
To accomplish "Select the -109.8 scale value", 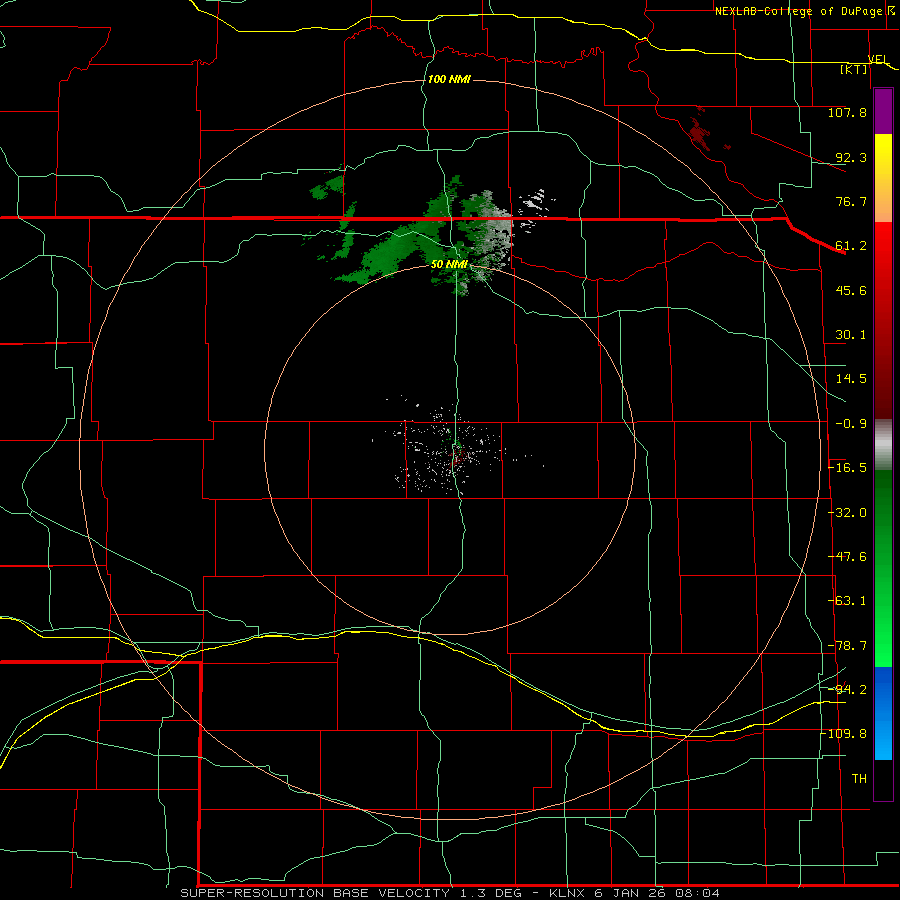I will 844,734.
